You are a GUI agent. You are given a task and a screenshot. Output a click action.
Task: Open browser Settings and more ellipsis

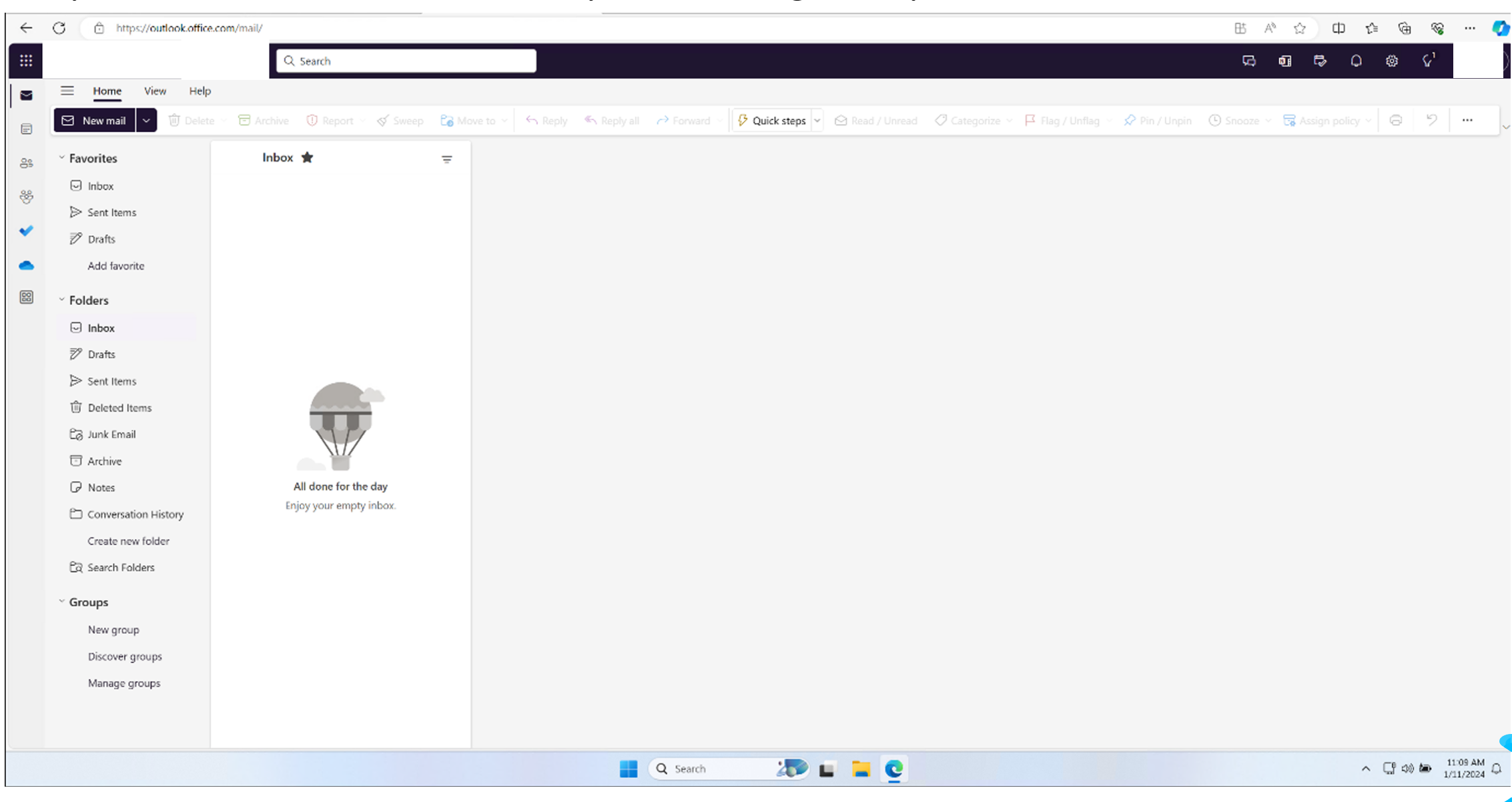coord(1470,28)
